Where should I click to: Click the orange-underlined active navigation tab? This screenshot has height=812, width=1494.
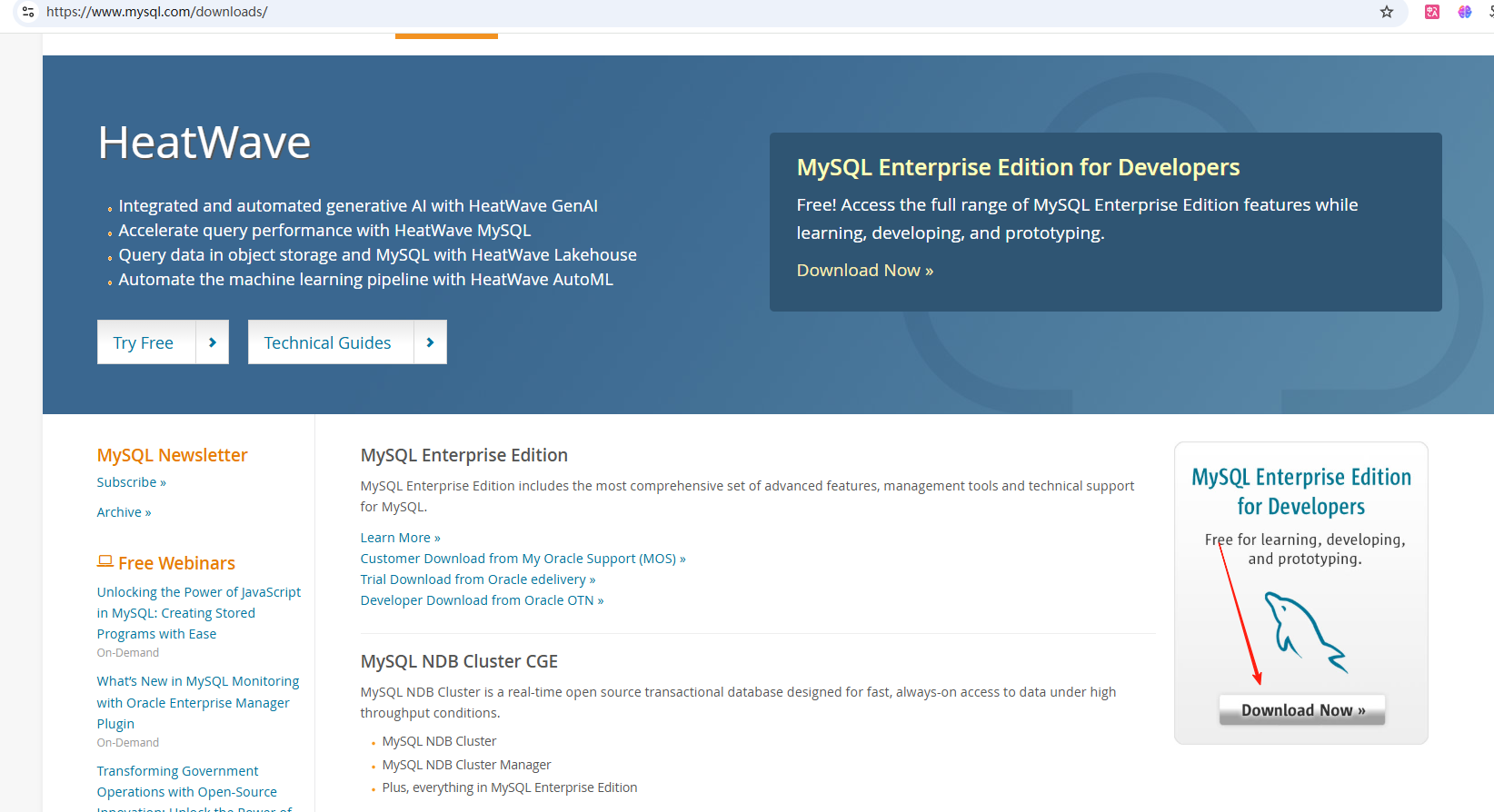pos(446,36)
